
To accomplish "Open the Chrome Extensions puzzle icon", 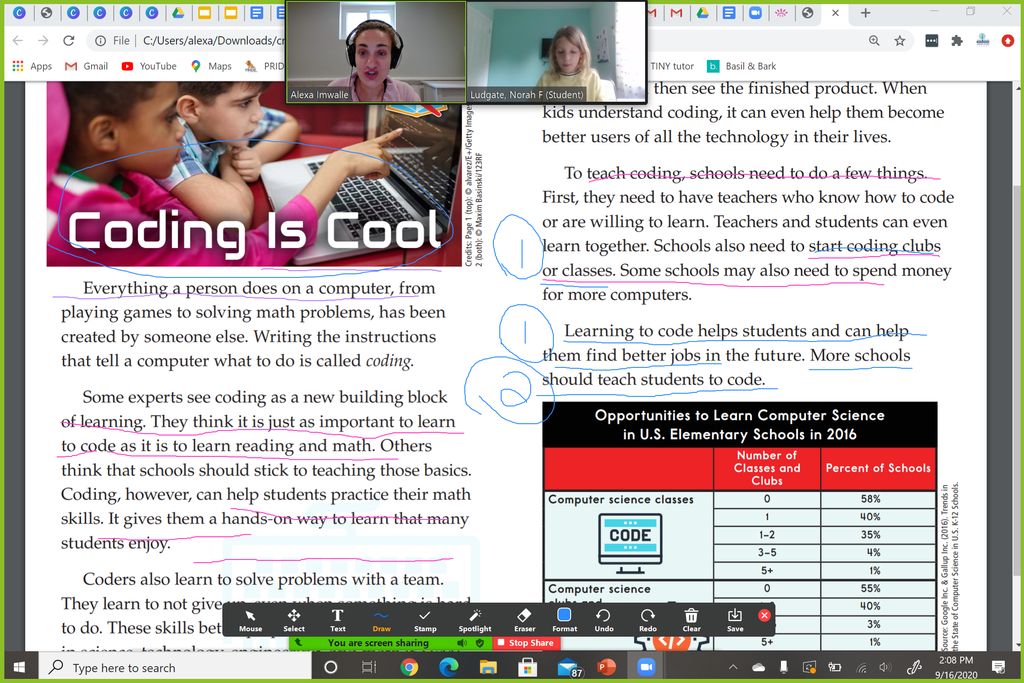I will (x=957, y=40).
